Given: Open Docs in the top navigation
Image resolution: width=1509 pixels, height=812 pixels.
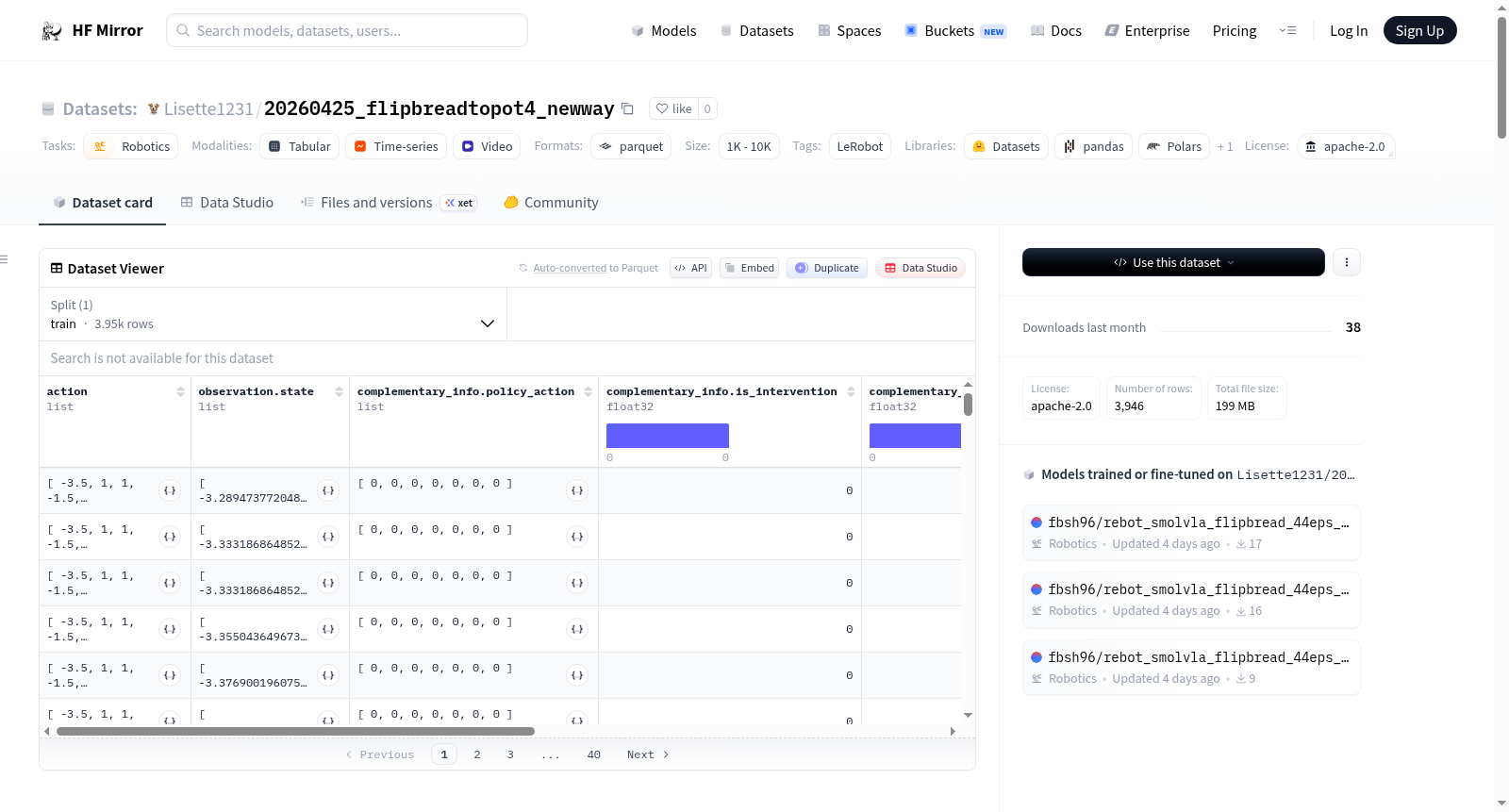Looking at the screenshot, I should 1056,31.
